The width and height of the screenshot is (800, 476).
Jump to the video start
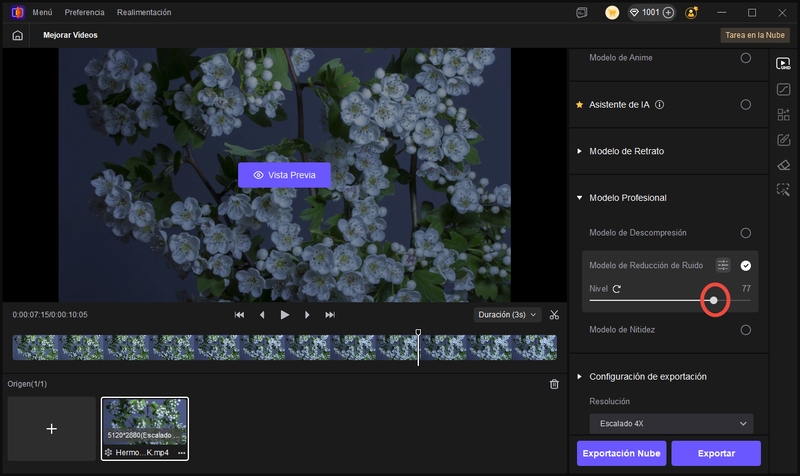click(x=239, y=315)
